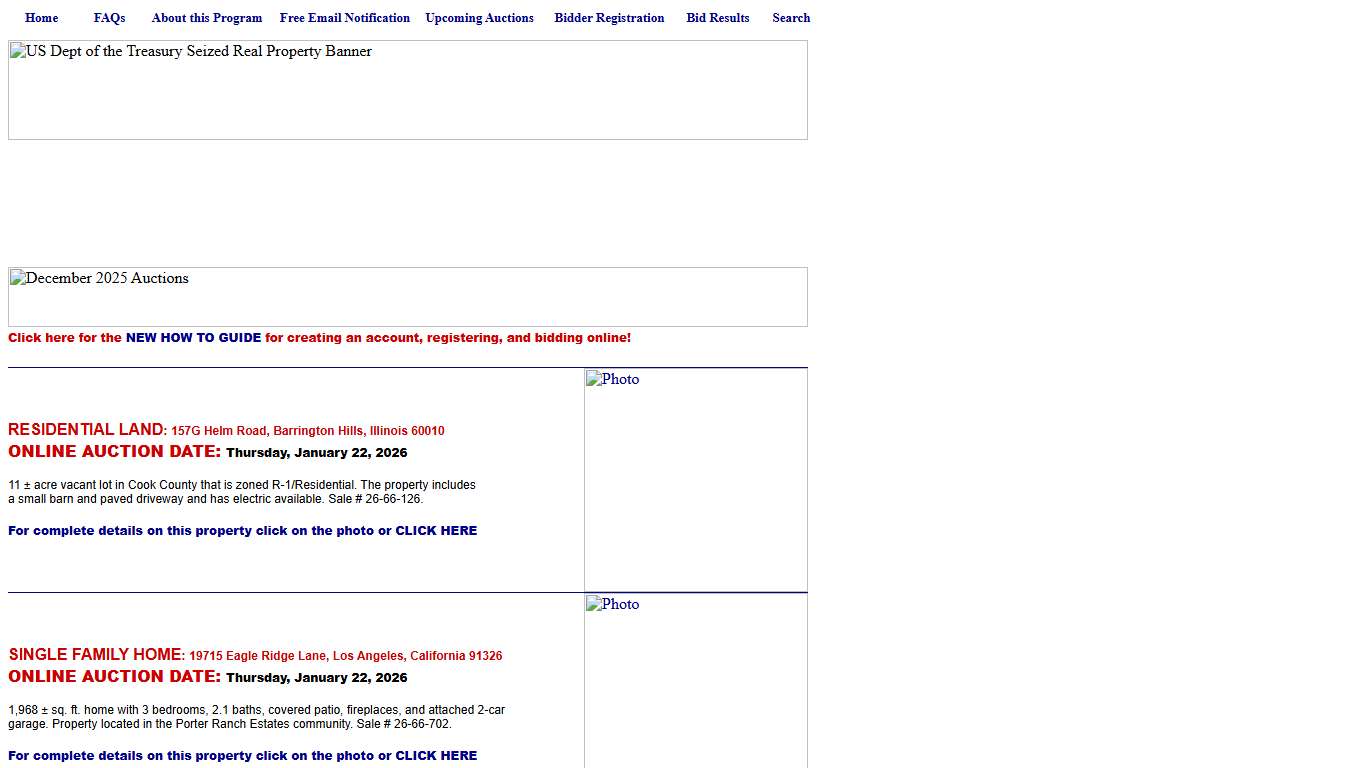The height and width of the screenshot is (768, 1366).
Task: Open the Search page
Action: [x=791, y=17]
